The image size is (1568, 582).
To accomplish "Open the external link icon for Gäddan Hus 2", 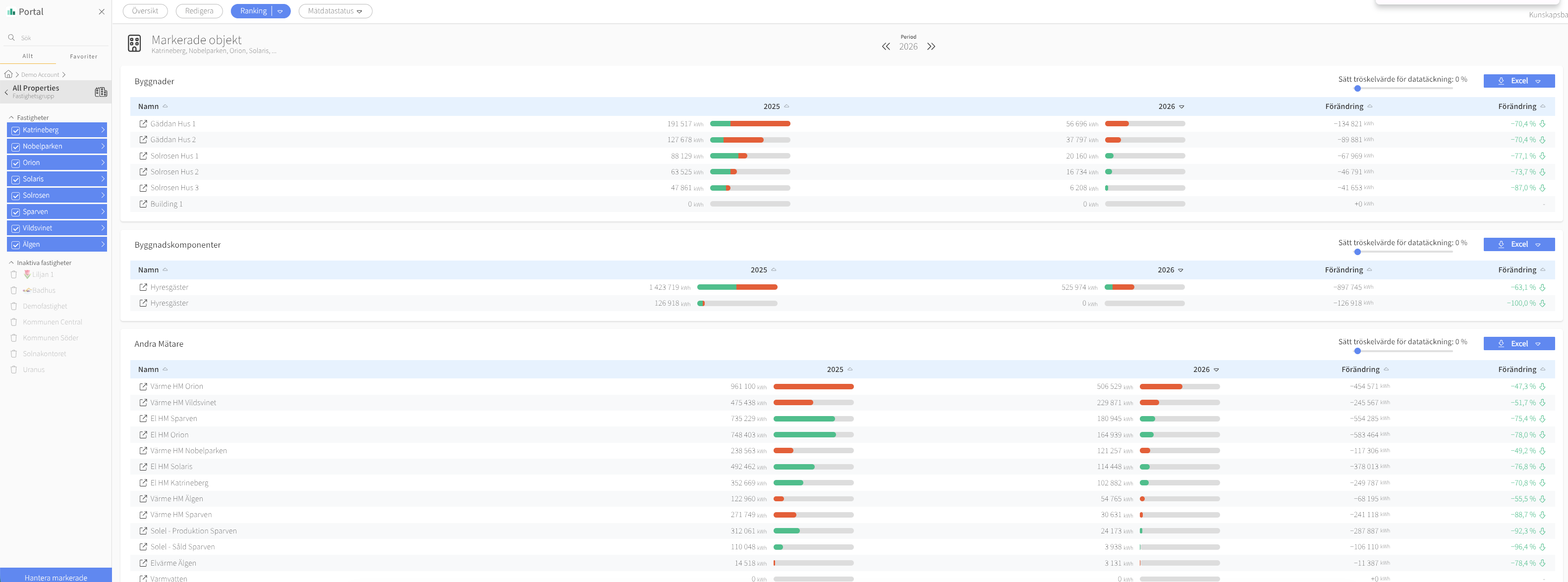I will pos(143,139).
